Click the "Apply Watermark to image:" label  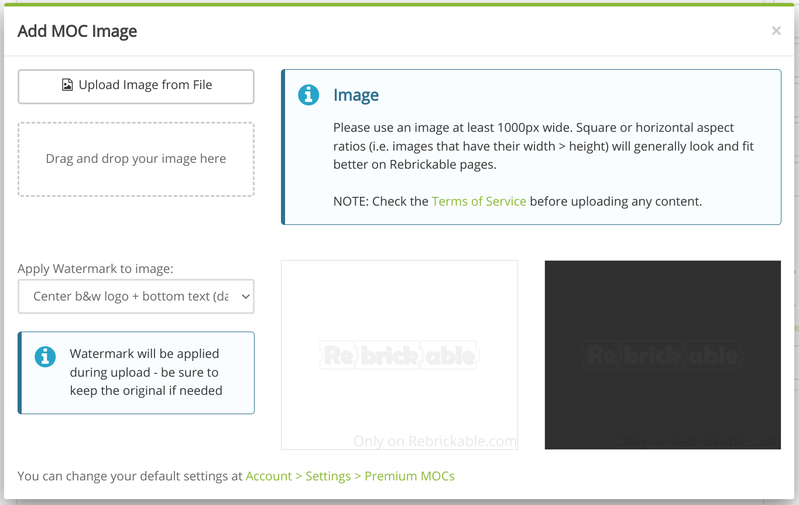tap(95, 269)
